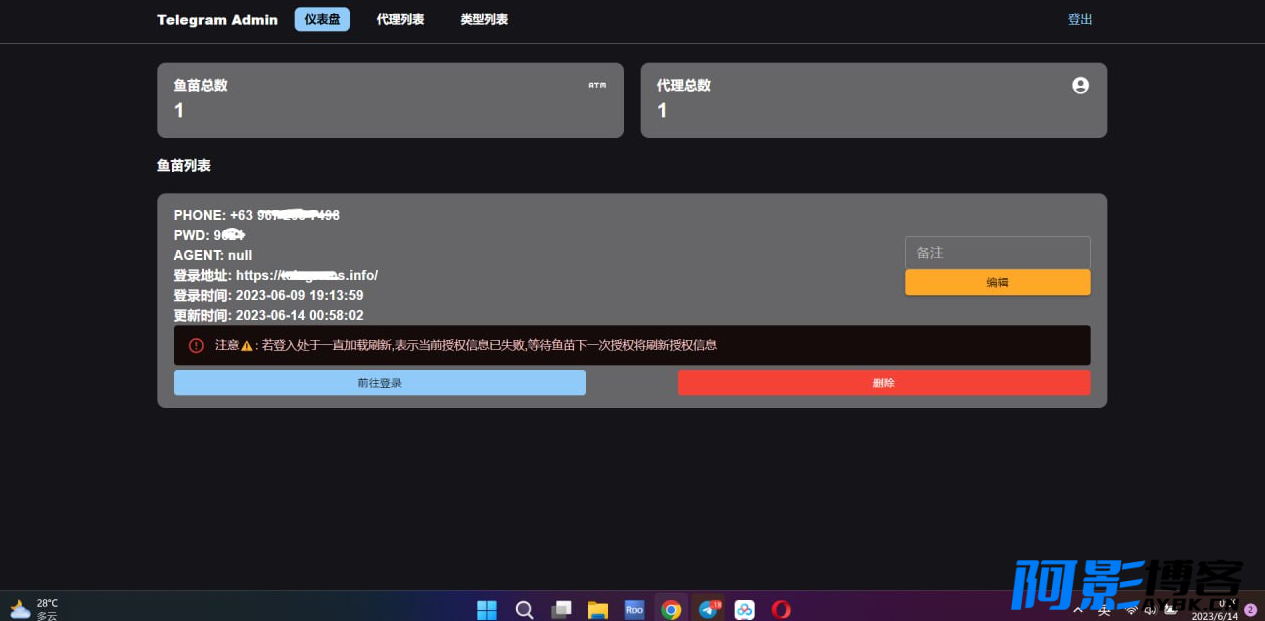Click the taskbar date 2023/6/14
Viewport: 1265px width, 621px height.
point(1214,616)
